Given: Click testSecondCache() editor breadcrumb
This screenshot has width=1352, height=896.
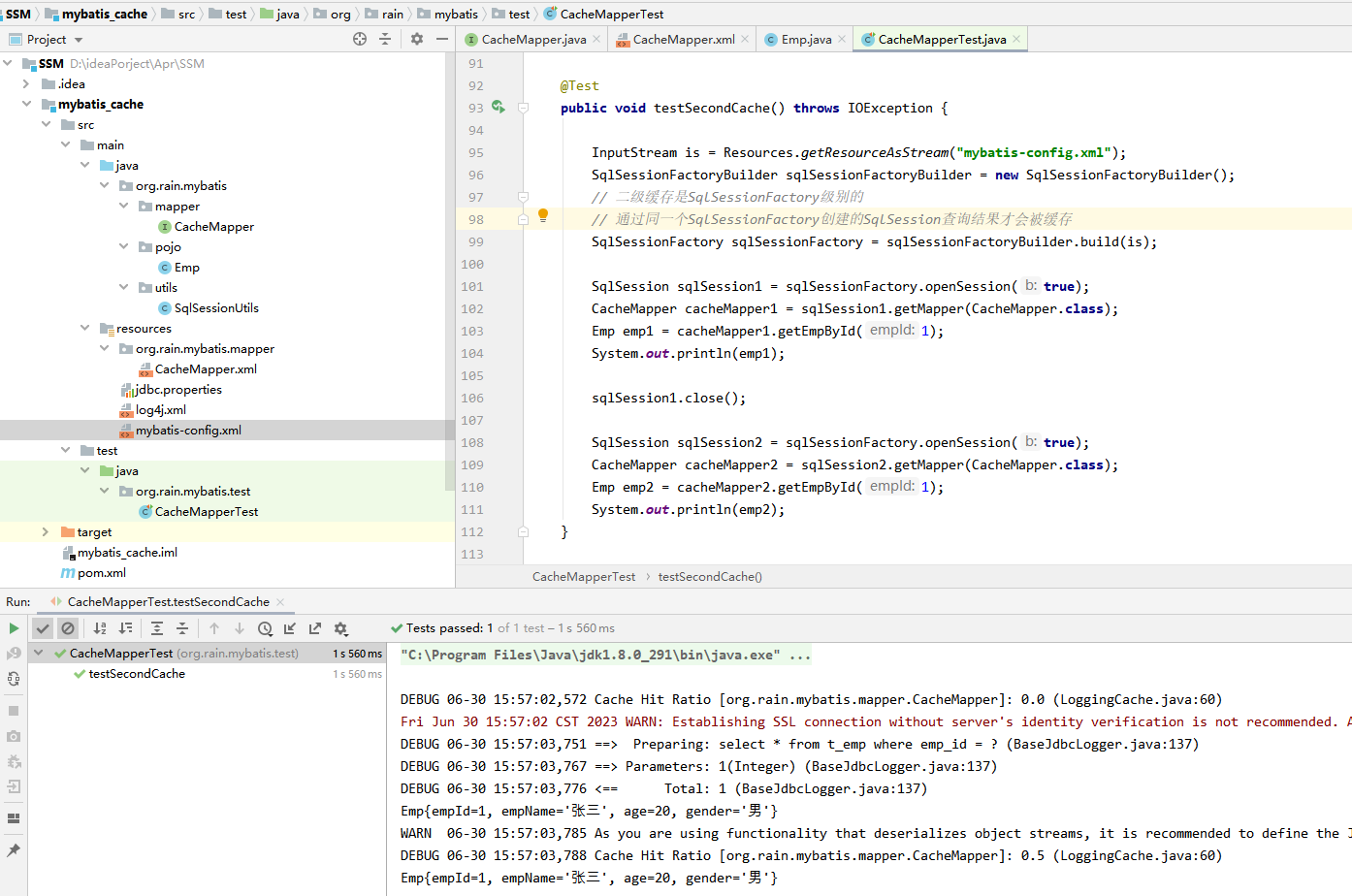Looking at the screenshot, I should coord(710,576).
